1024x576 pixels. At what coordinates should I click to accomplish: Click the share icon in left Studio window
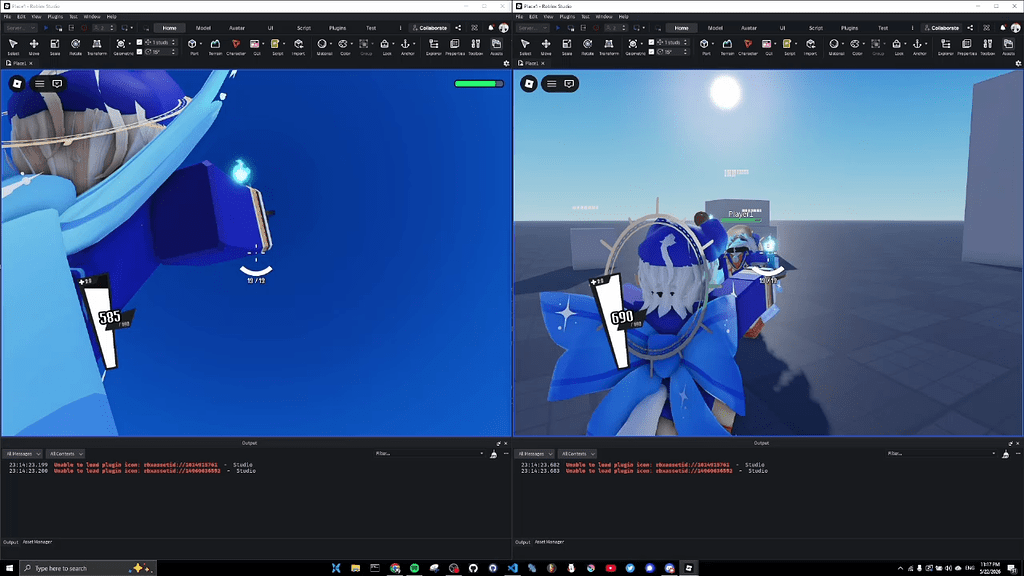point(458,28)
